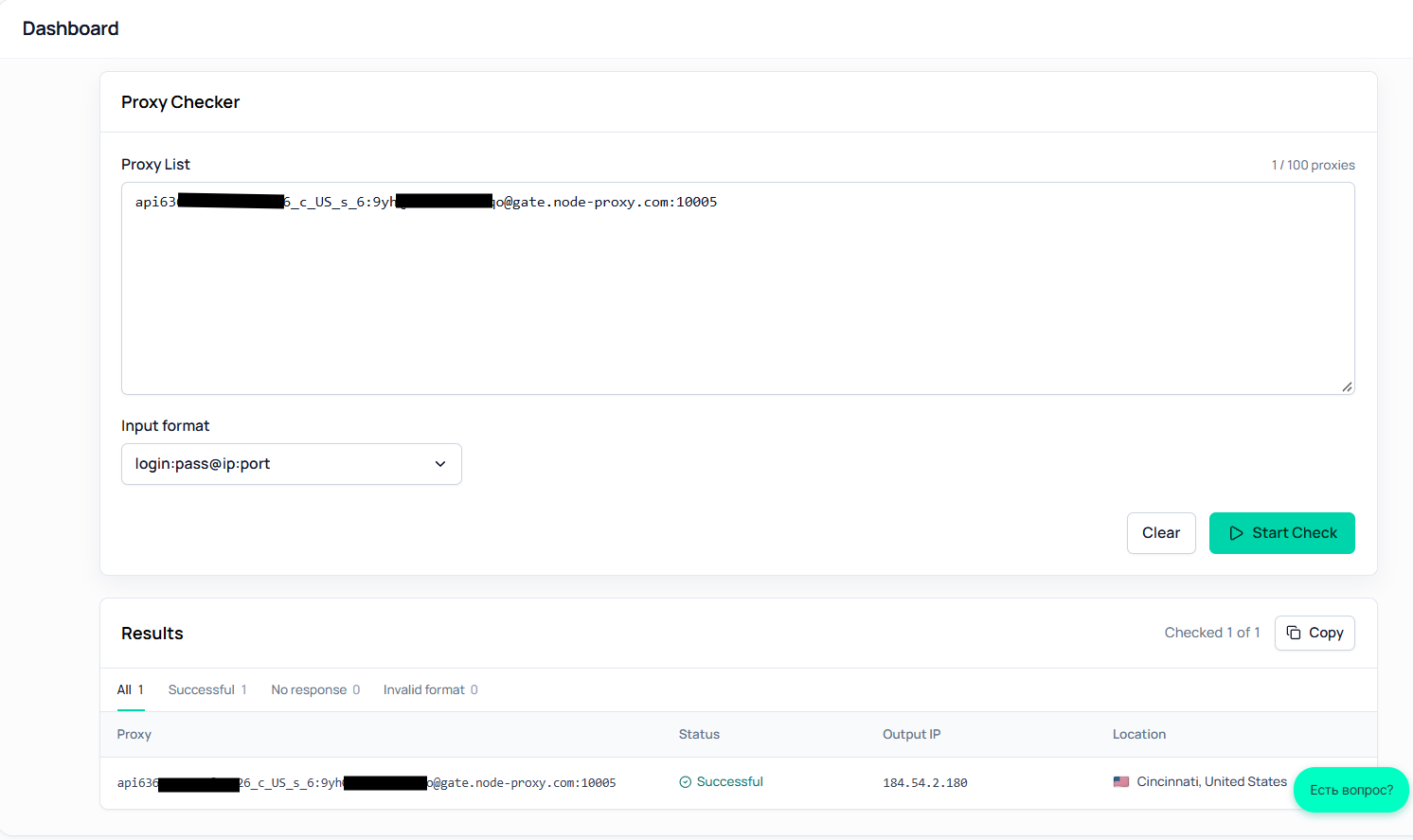1413x840 pixels.
Task: Switch to the All results tab
Action: tap(131, 689)
